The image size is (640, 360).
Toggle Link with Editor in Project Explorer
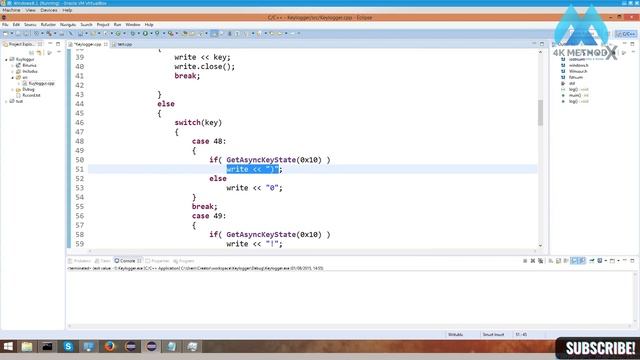39,53
